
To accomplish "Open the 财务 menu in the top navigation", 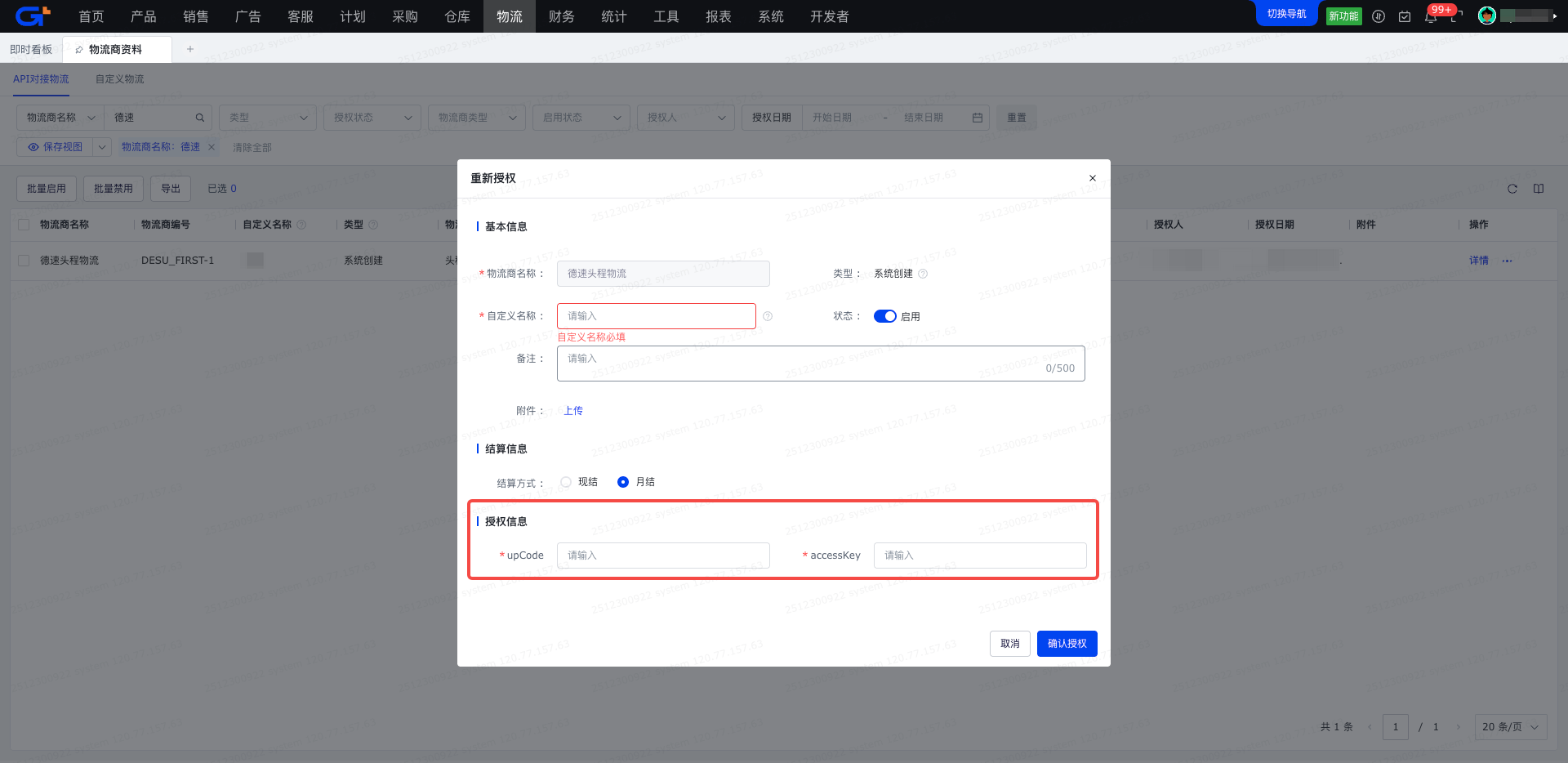I will coord(561,16).
